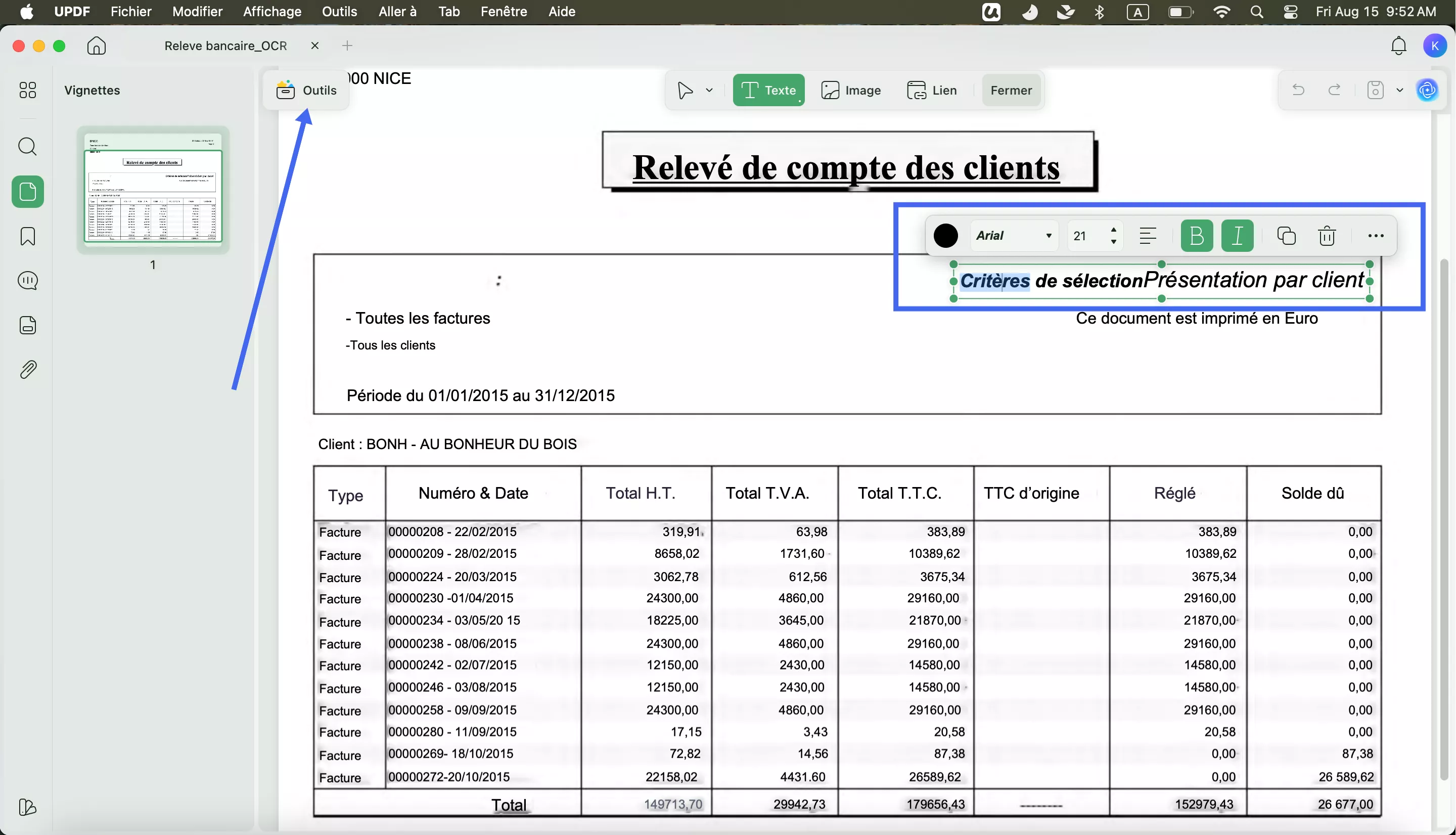Open the selection tool dropdown arrow
Viewport: 1456px width, 835px height.
click(709, 90)
